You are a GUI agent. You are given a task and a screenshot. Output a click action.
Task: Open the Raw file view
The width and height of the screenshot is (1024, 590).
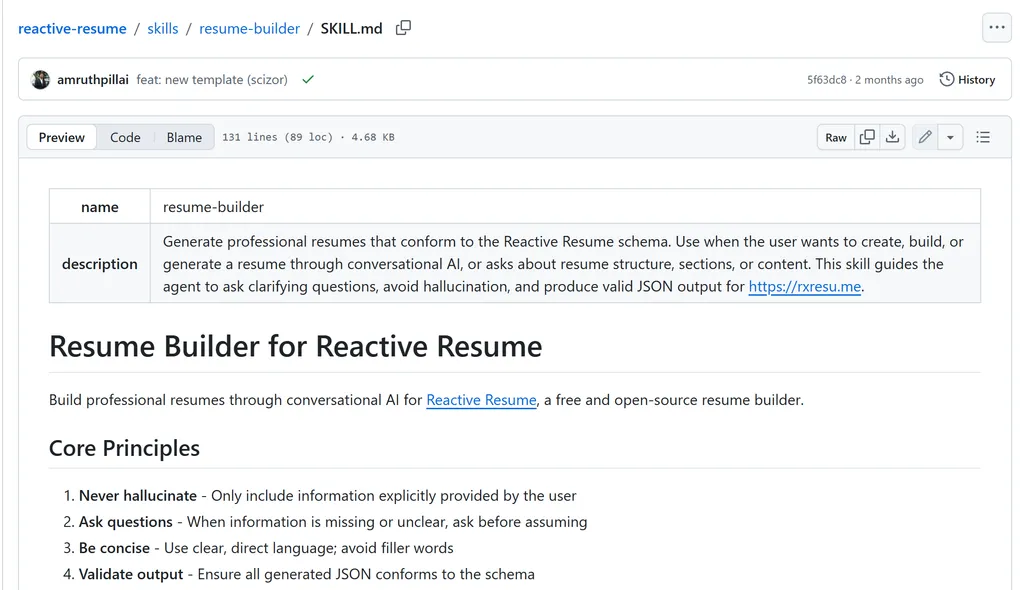click(x=836, y=137)
